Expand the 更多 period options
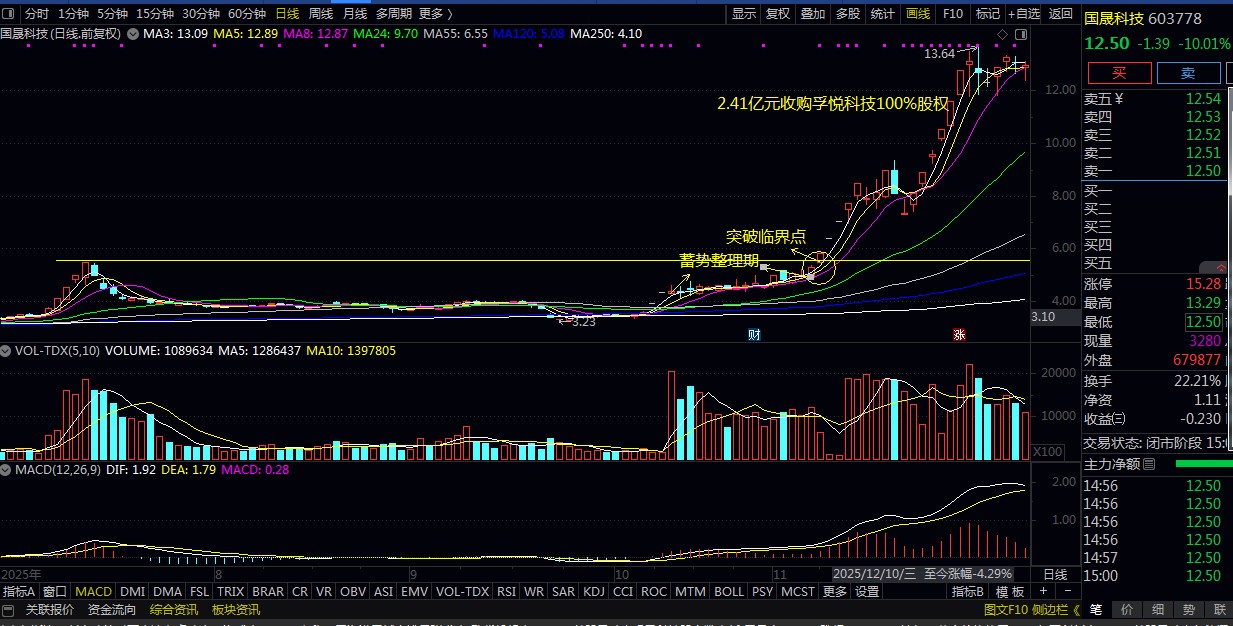 click(x=435, y=14)
